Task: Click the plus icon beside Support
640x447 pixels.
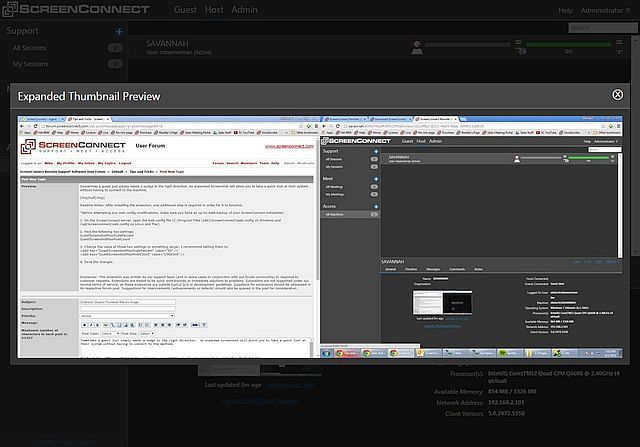Action: tap(119, 31)
